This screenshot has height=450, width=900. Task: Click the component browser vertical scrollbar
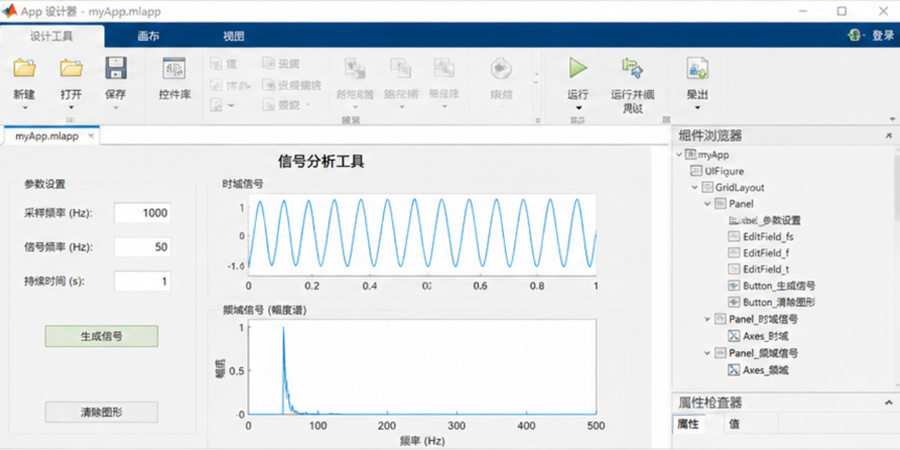(897, 184)
